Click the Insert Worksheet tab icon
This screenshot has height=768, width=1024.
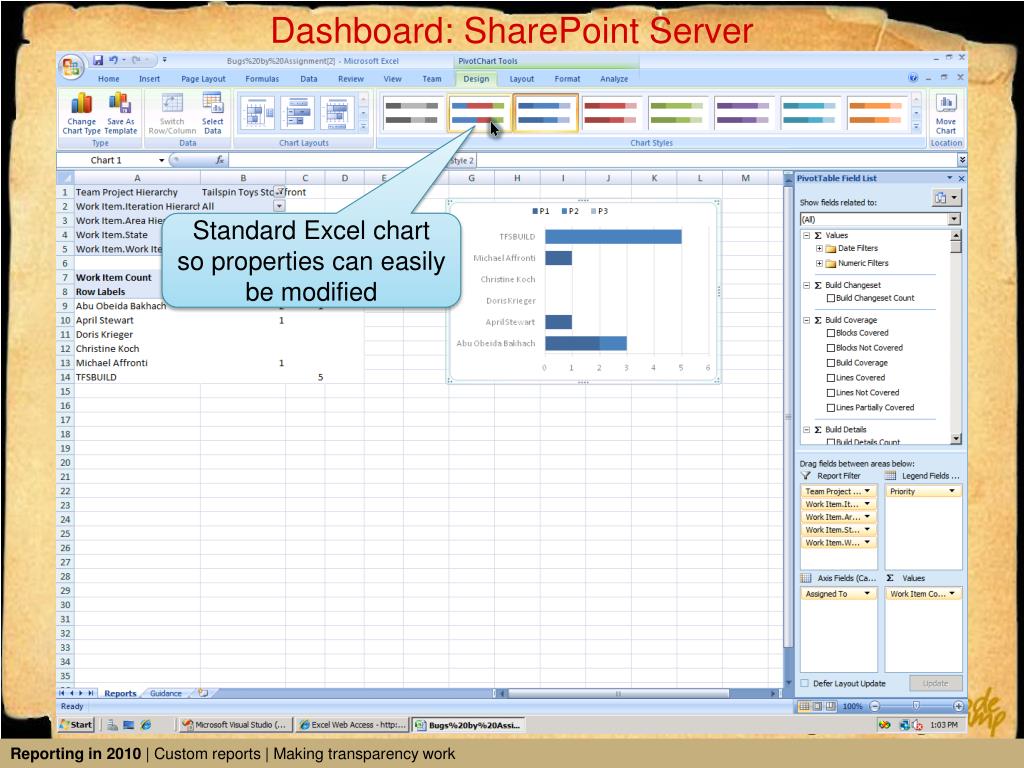(203, 693)
